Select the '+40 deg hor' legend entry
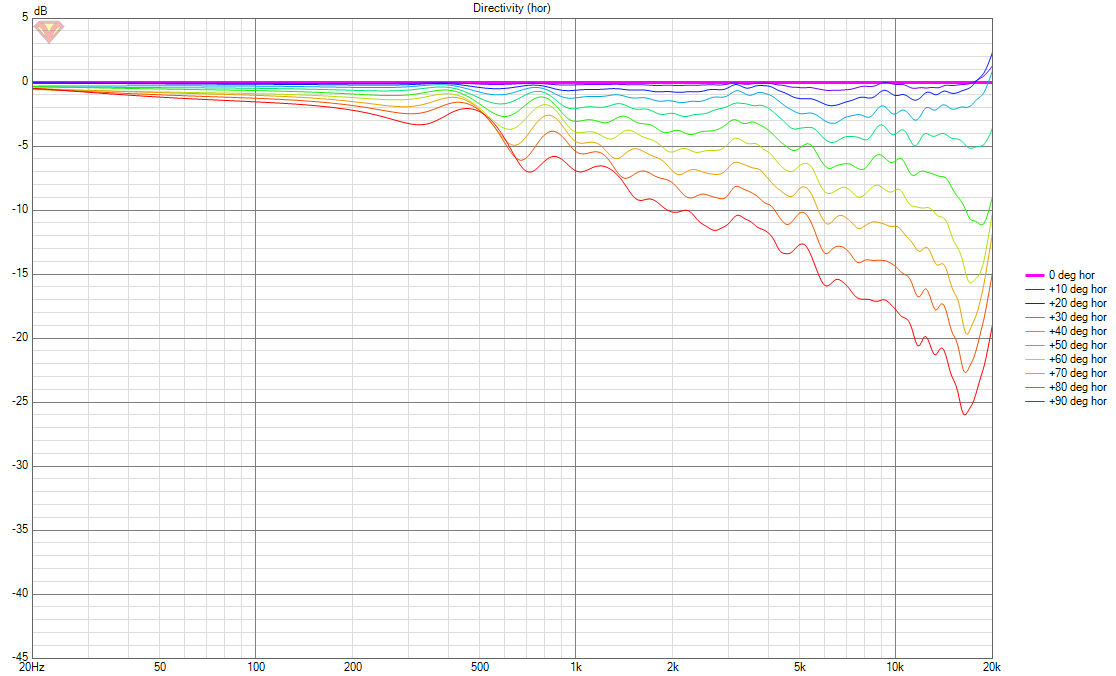This screenshot has height=676, width=1116. click(x=1065, y=332)
